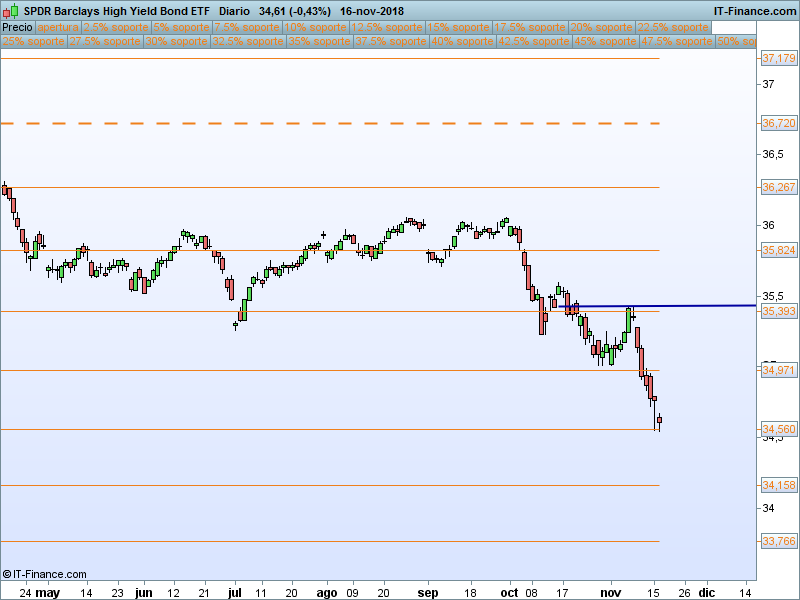Click the orange dashed horizontal line
Viewport: 800px width, 600px height.
pos(330,123)
